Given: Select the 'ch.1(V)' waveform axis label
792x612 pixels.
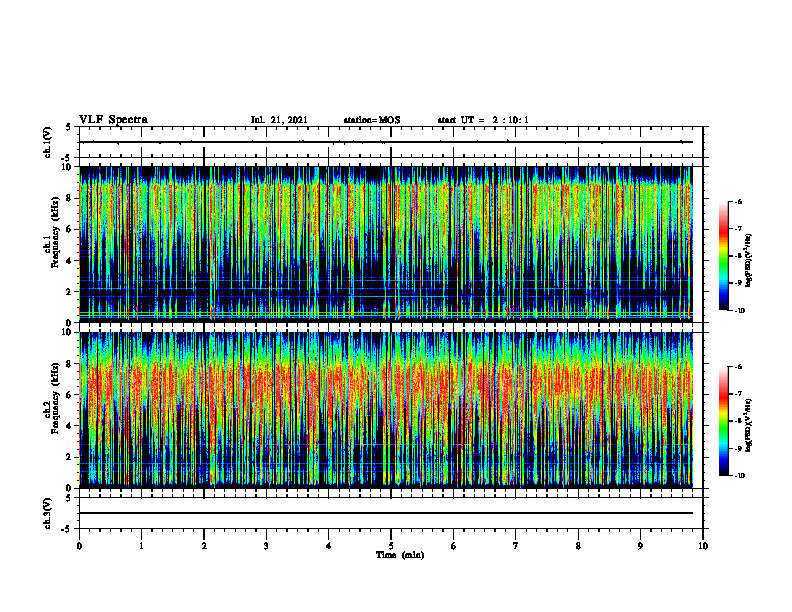Looking at the screenshot, I should 47,142.
